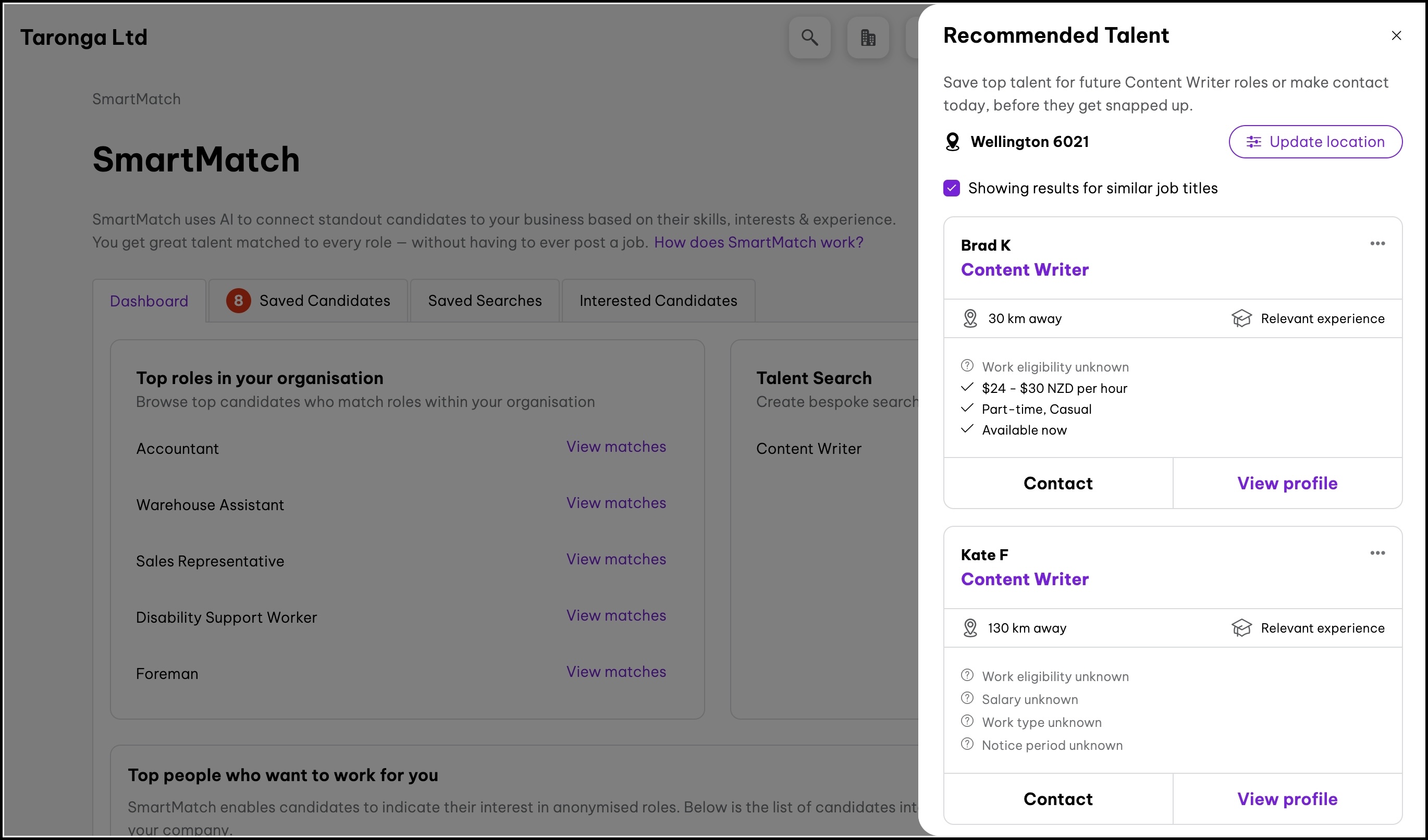The height and width of the screenshot is (840, 1428).
Task: Click the search magnifier icon in header
Action: tap(809, 38)
